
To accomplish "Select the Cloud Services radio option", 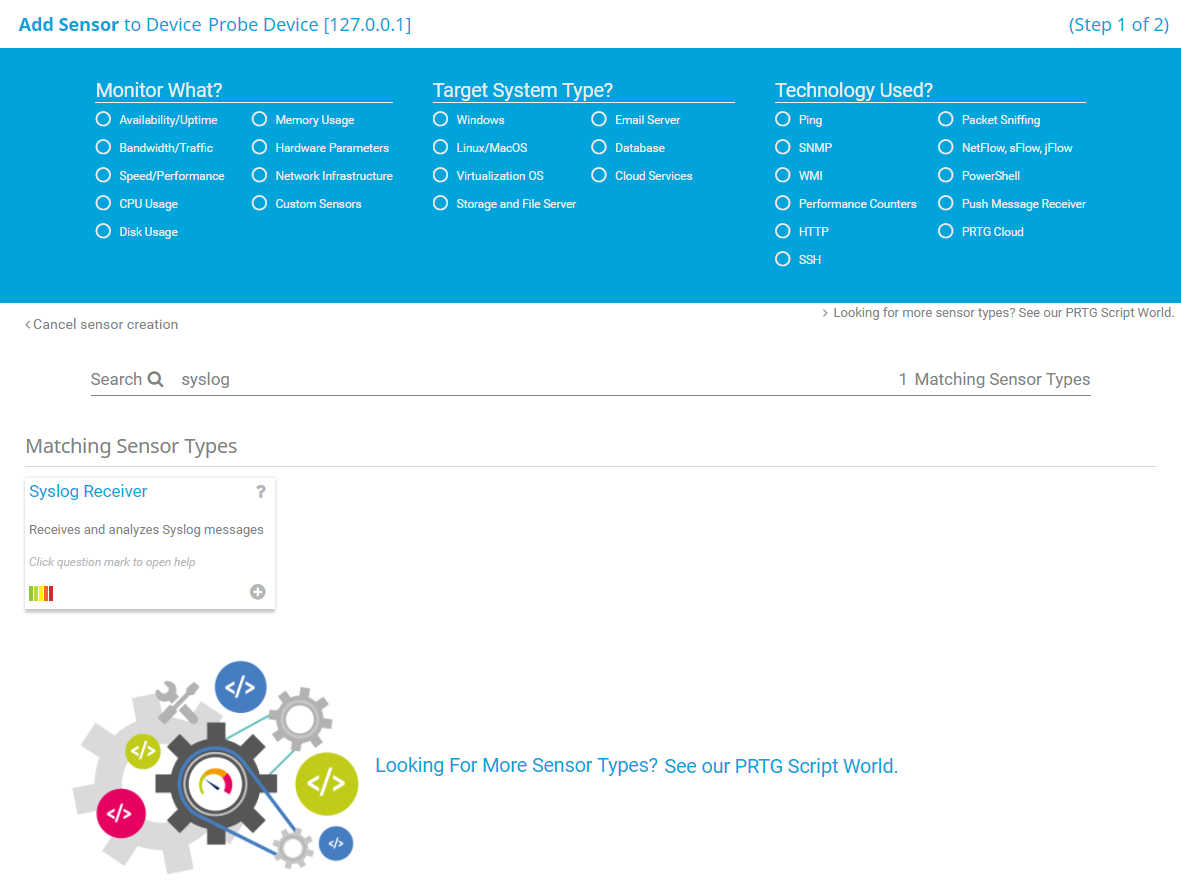I will click(599, 175).
